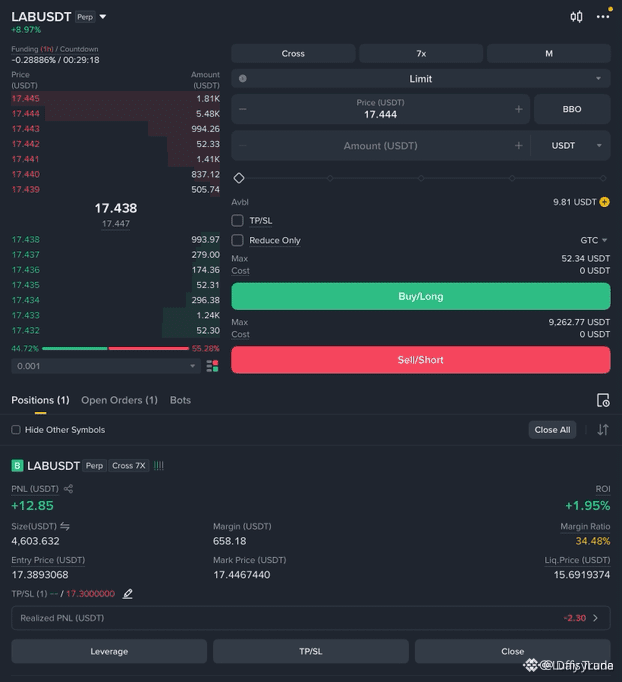
Task: Toggle the Size(USDT) unit swap icon
Action: coord(65,526)
